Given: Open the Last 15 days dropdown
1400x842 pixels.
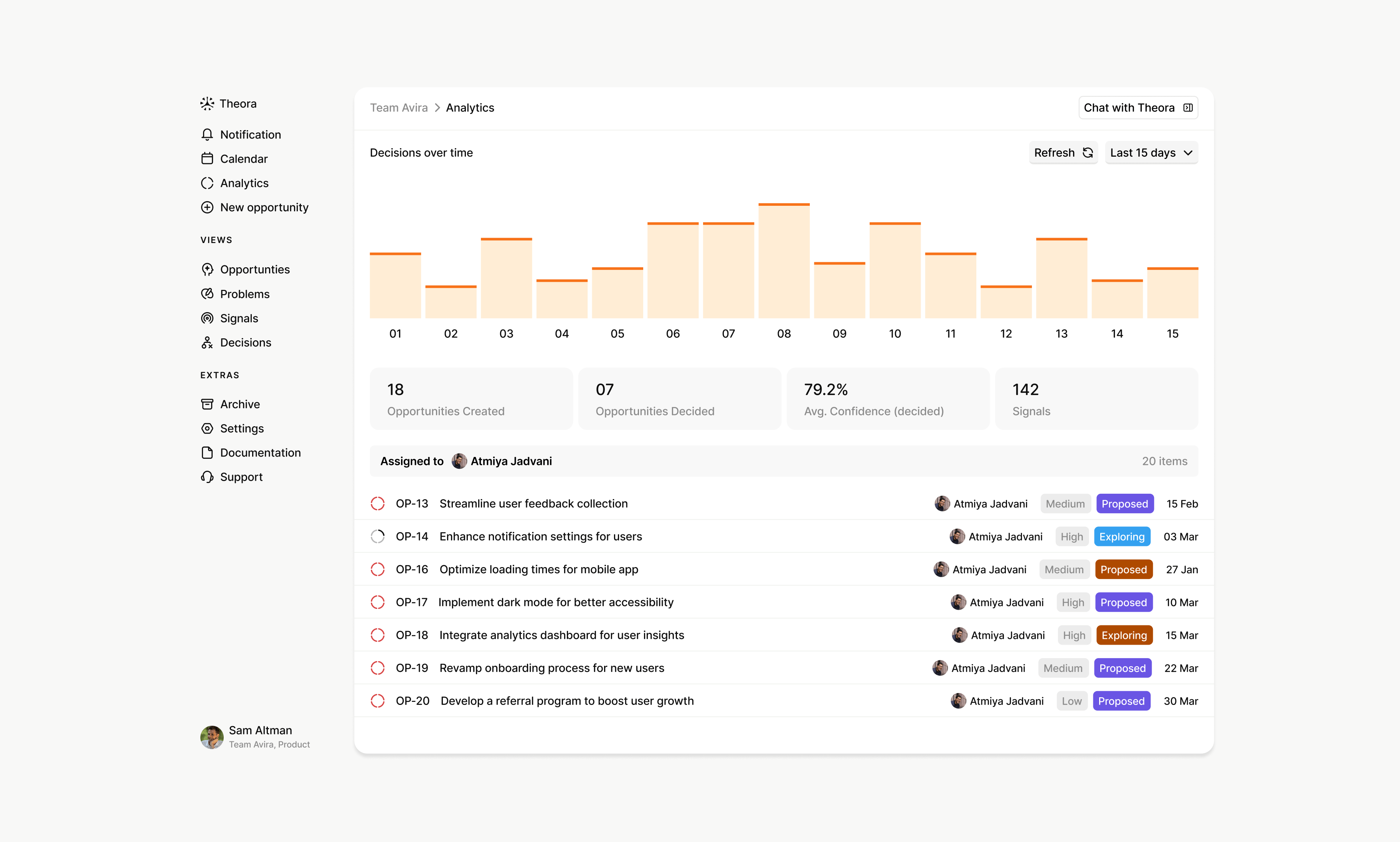Looking at the screenshot, I should 1151,152.
